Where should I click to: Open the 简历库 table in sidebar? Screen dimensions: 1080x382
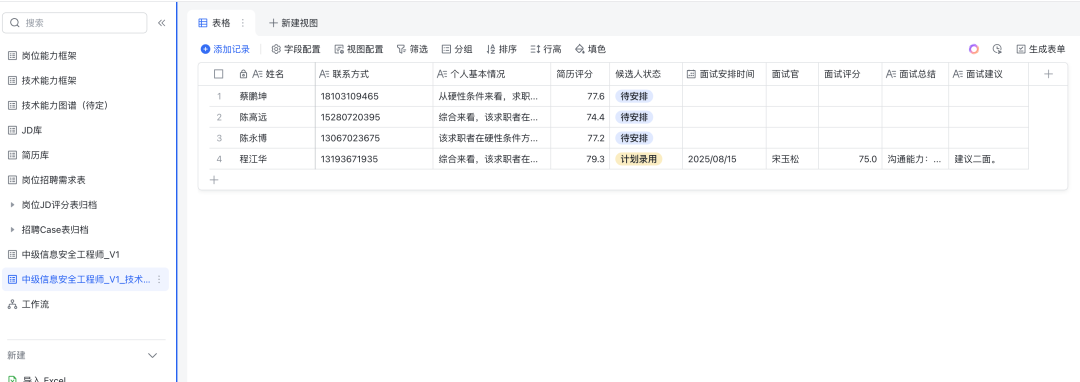85,155
